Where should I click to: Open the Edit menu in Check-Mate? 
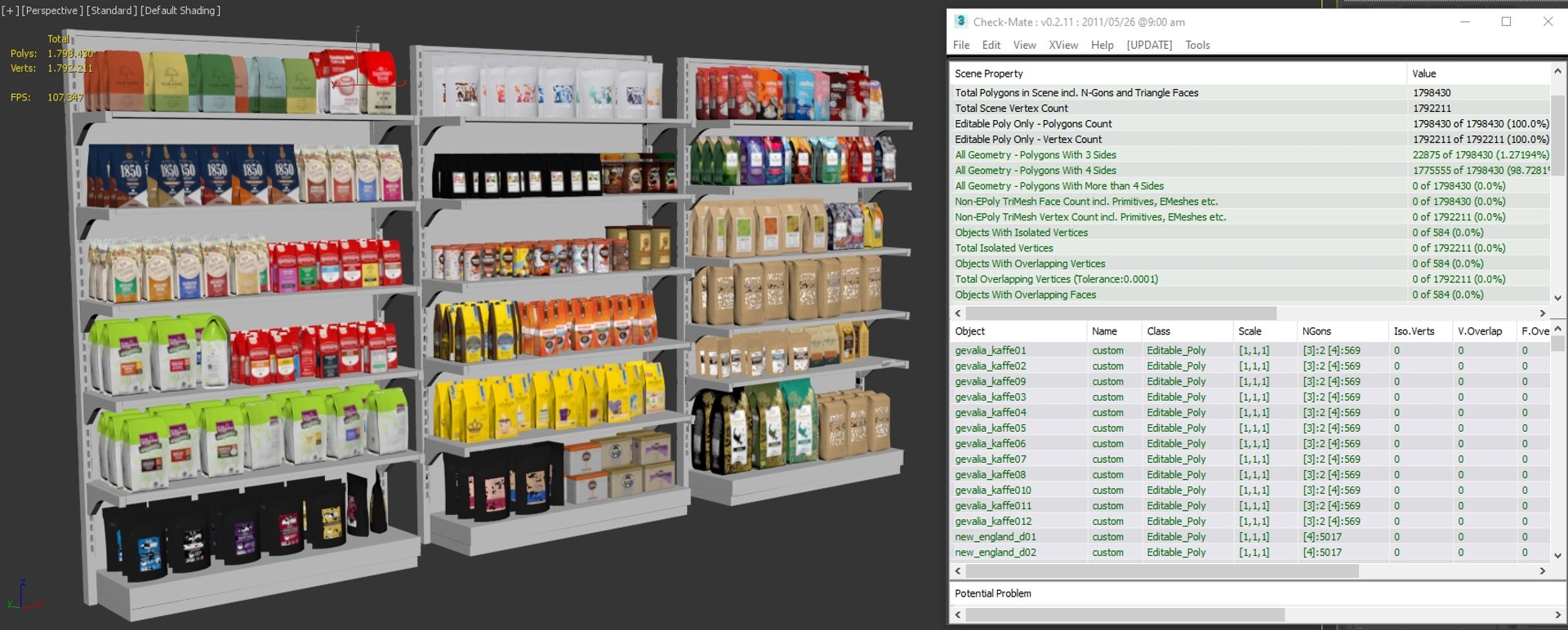pyautogui.click(x=991, y=45)
